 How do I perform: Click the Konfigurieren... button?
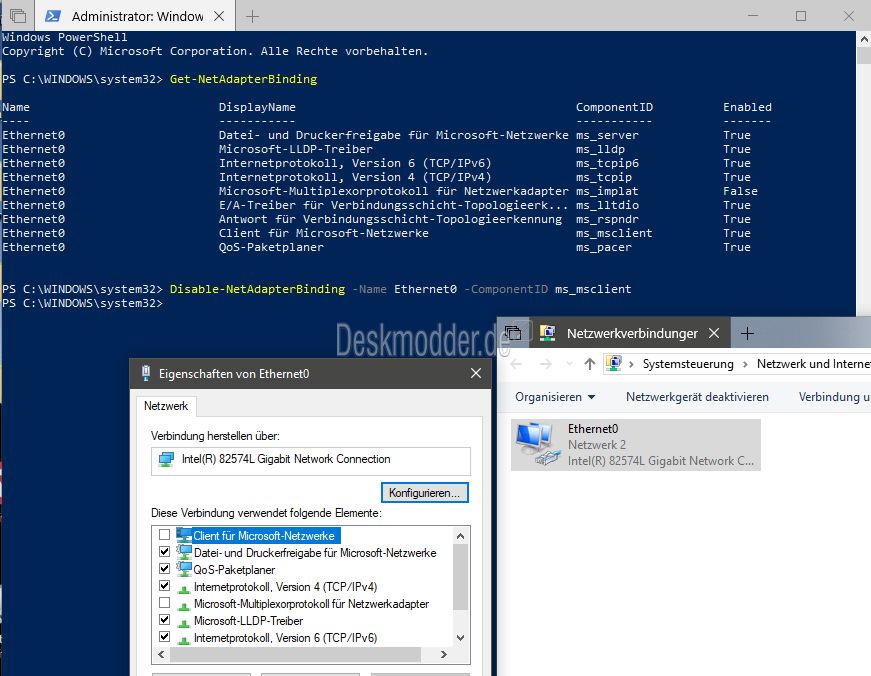click(x=424, y=493)
